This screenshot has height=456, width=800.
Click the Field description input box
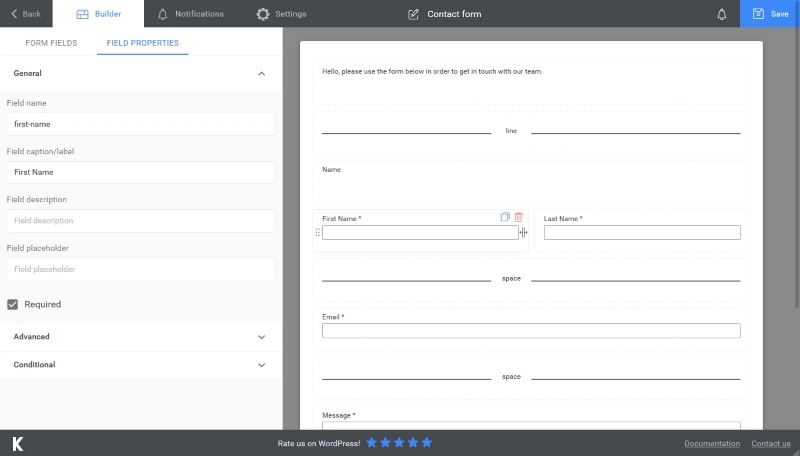coord(140,221)
